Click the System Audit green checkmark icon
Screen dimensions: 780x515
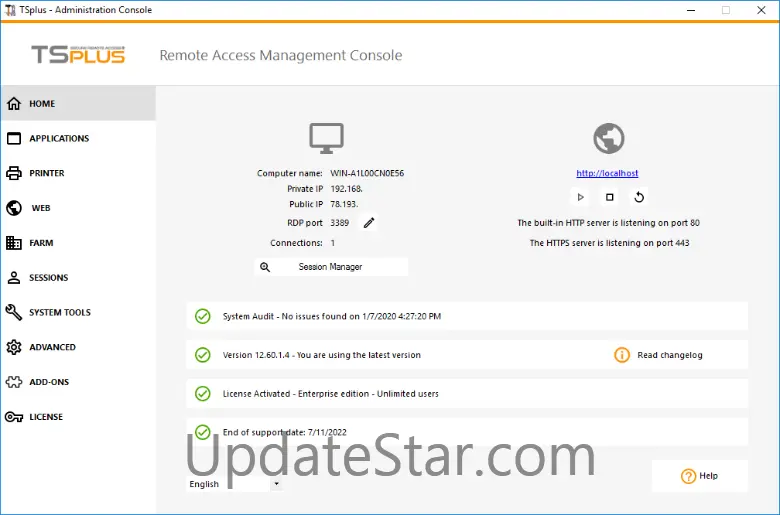(202, 316)
